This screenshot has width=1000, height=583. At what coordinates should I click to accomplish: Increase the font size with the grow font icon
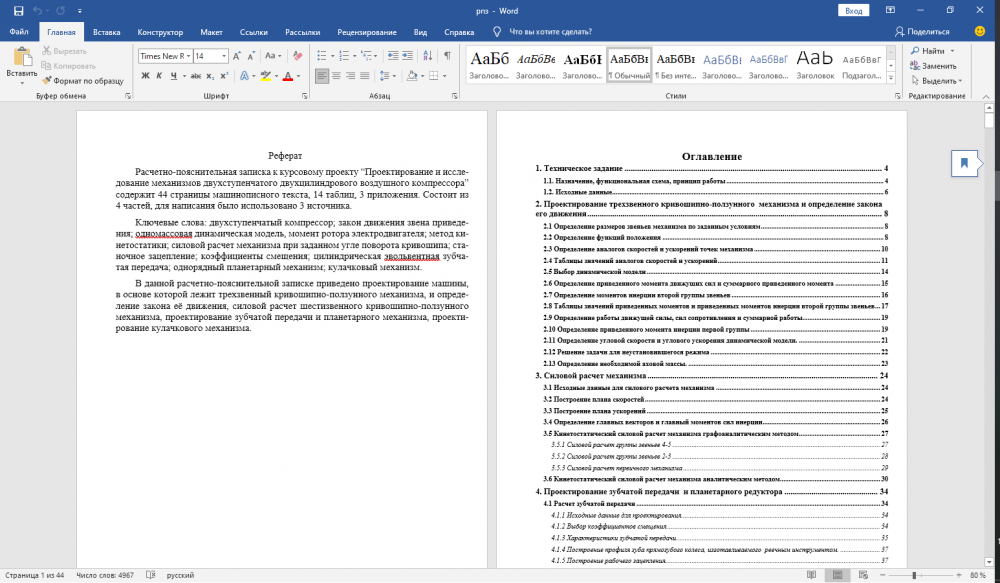[x=237, y=56]
